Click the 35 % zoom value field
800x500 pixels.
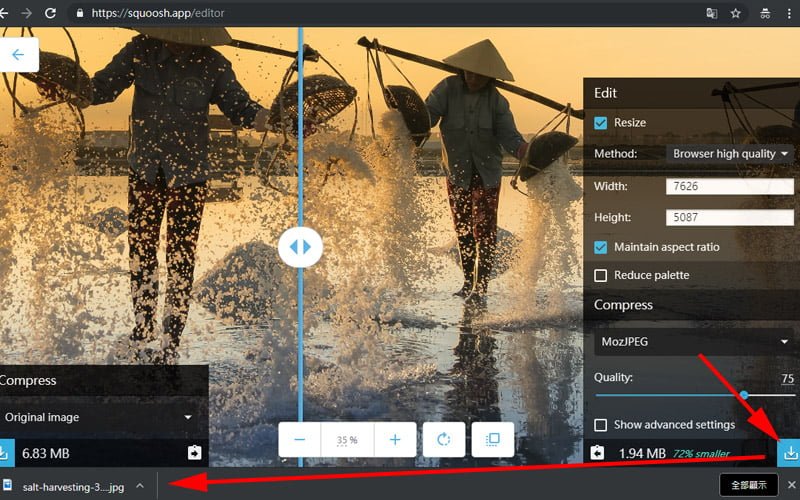coord(347,440)
